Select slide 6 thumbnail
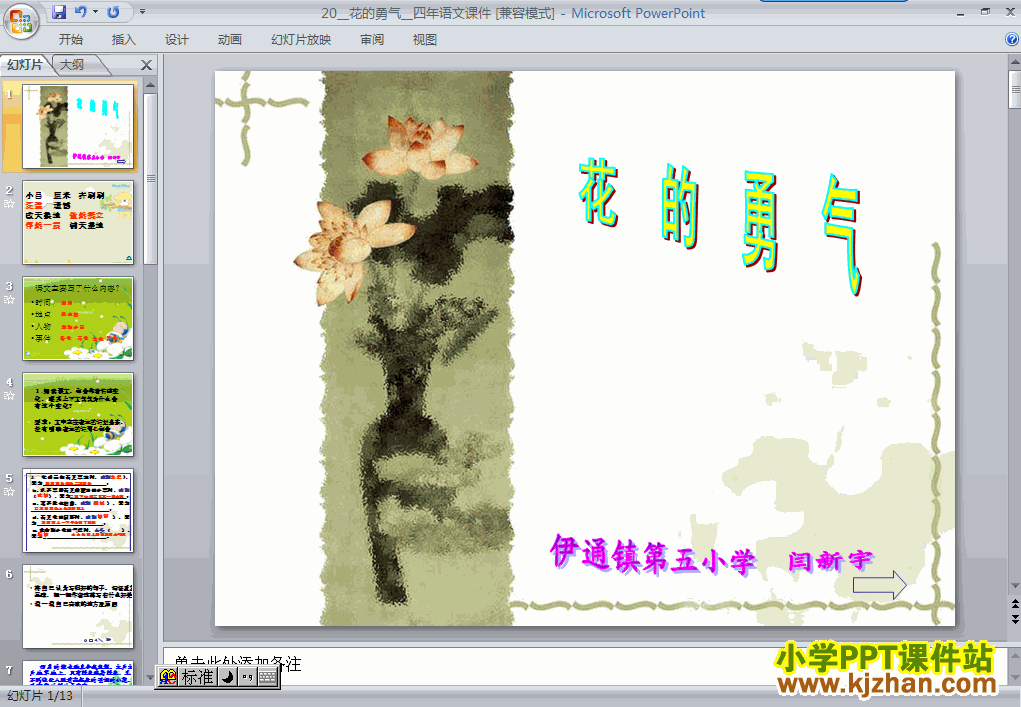 [x=78, y=606]
